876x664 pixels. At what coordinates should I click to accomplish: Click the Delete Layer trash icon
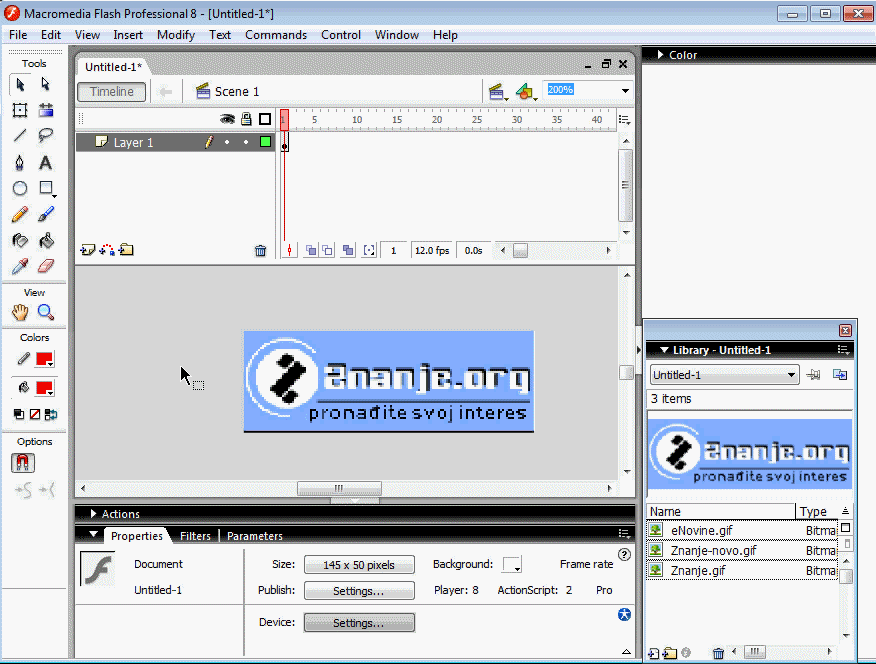coord(260,251)
